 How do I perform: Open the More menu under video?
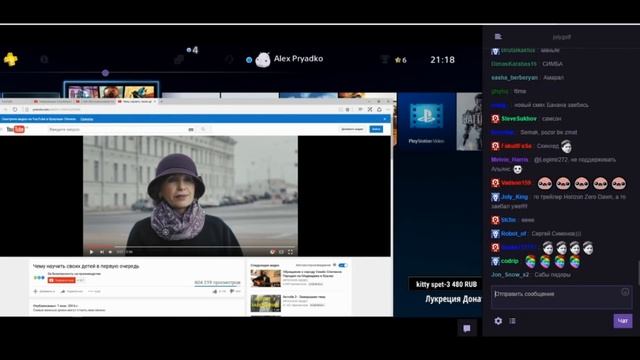click(x=94, y=291)
